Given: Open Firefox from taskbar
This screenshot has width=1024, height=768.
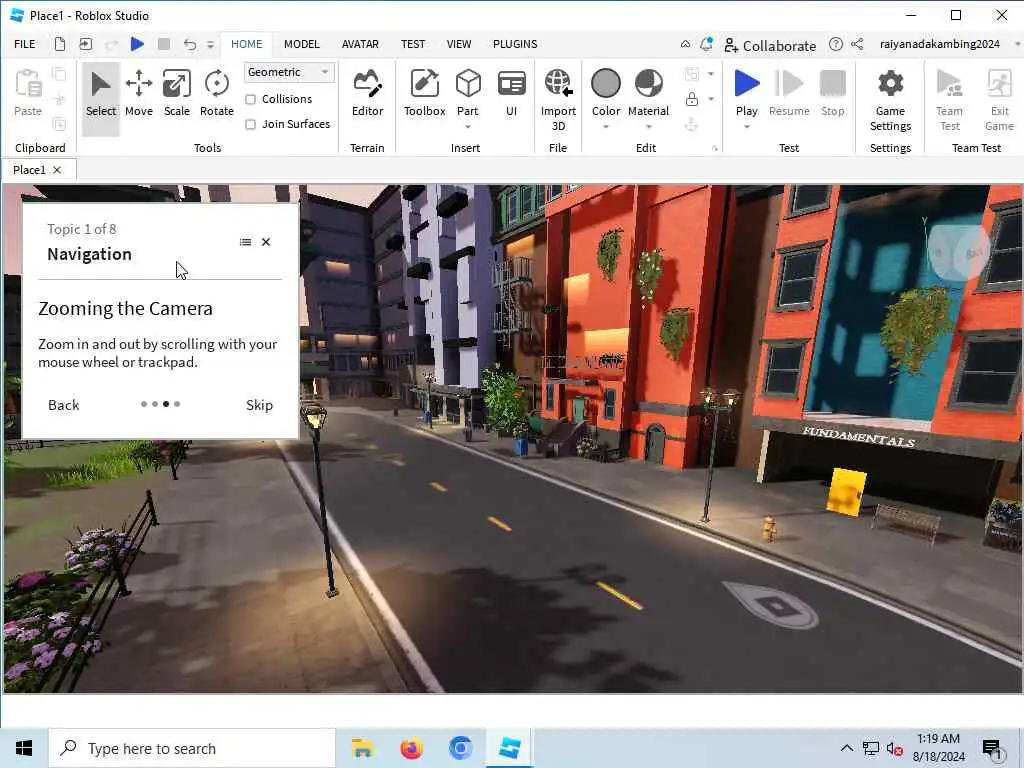Looking at the screenshot, I should point(411,748).
